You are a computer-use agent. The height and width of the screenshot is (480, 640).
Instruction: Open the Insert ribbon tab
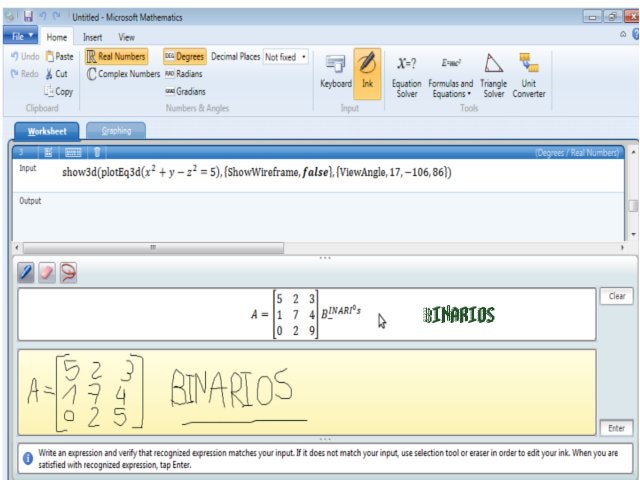tap(92, 37)
